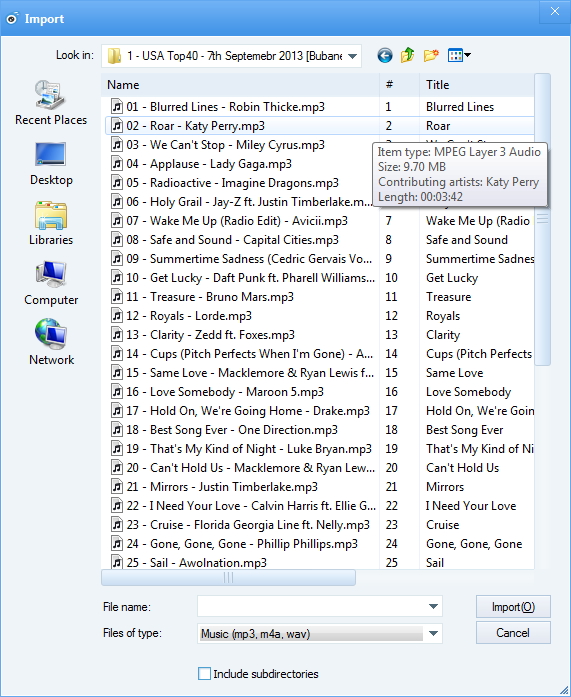Click the vertical scrollbar thumb
This screenshot has height=697, width=571.
pyautogui.click(x=543, y=219)
